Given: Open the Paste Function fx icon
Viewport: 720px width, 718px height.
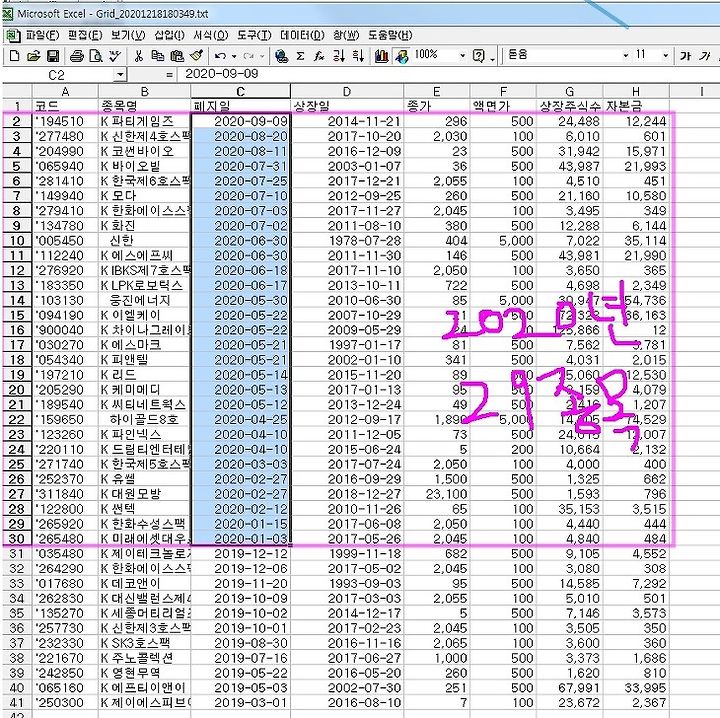Looking at the screenshot, I should click(x=319, y=56).
